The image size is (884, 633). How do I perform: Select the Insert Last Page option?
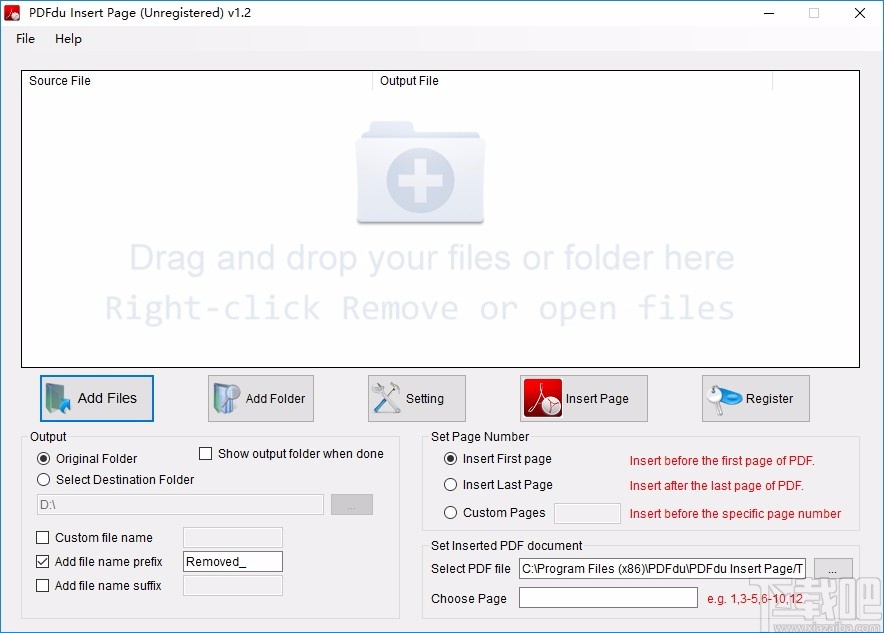coord(451,484)
